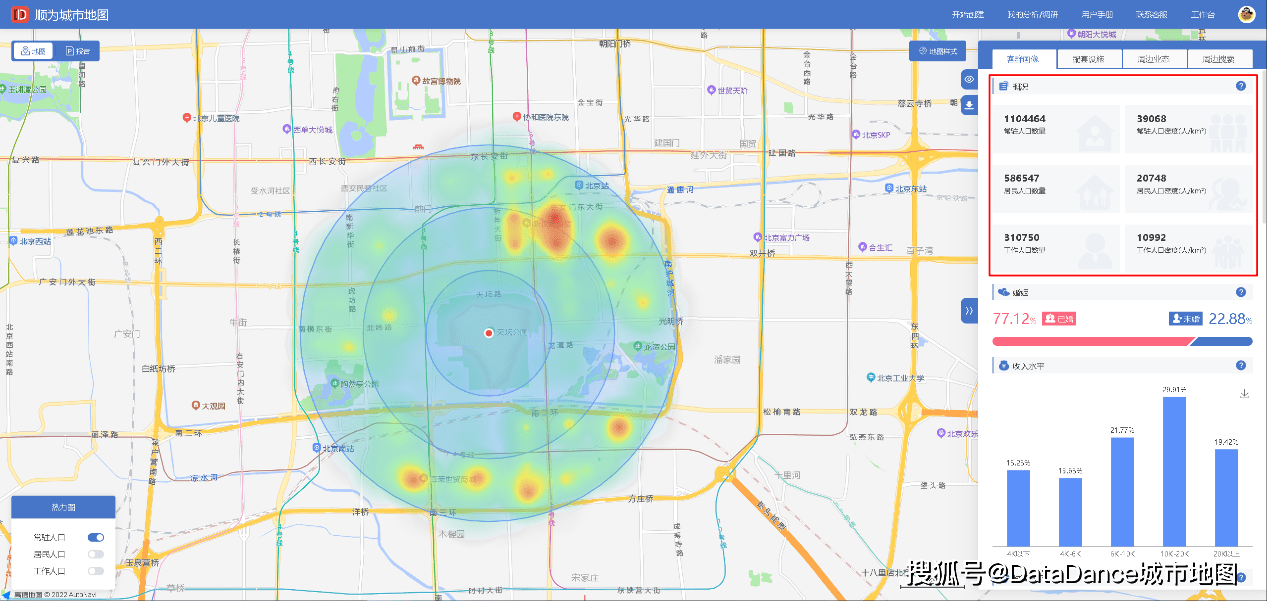
Task: Click the 地图样式 map style button
Action: click(x=937, y=51)
